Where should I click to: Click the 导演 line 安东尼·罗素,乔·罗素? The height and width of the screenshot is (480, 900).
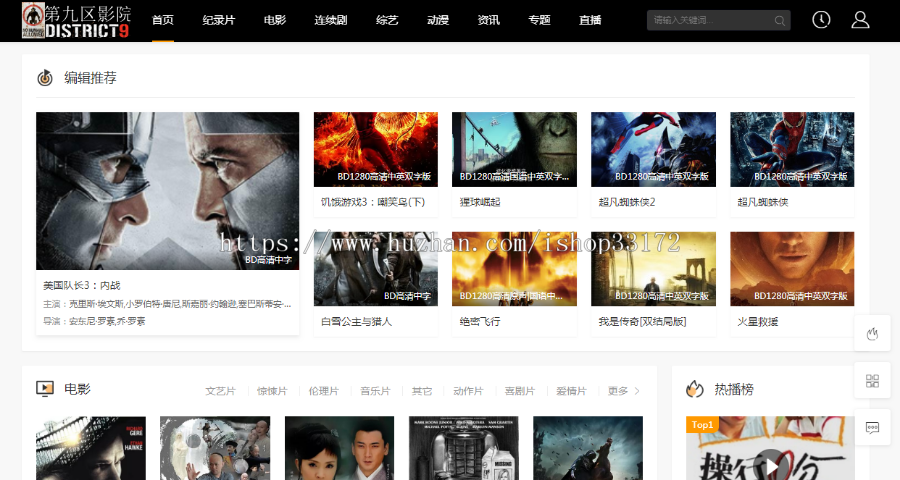tap(94, 321)
